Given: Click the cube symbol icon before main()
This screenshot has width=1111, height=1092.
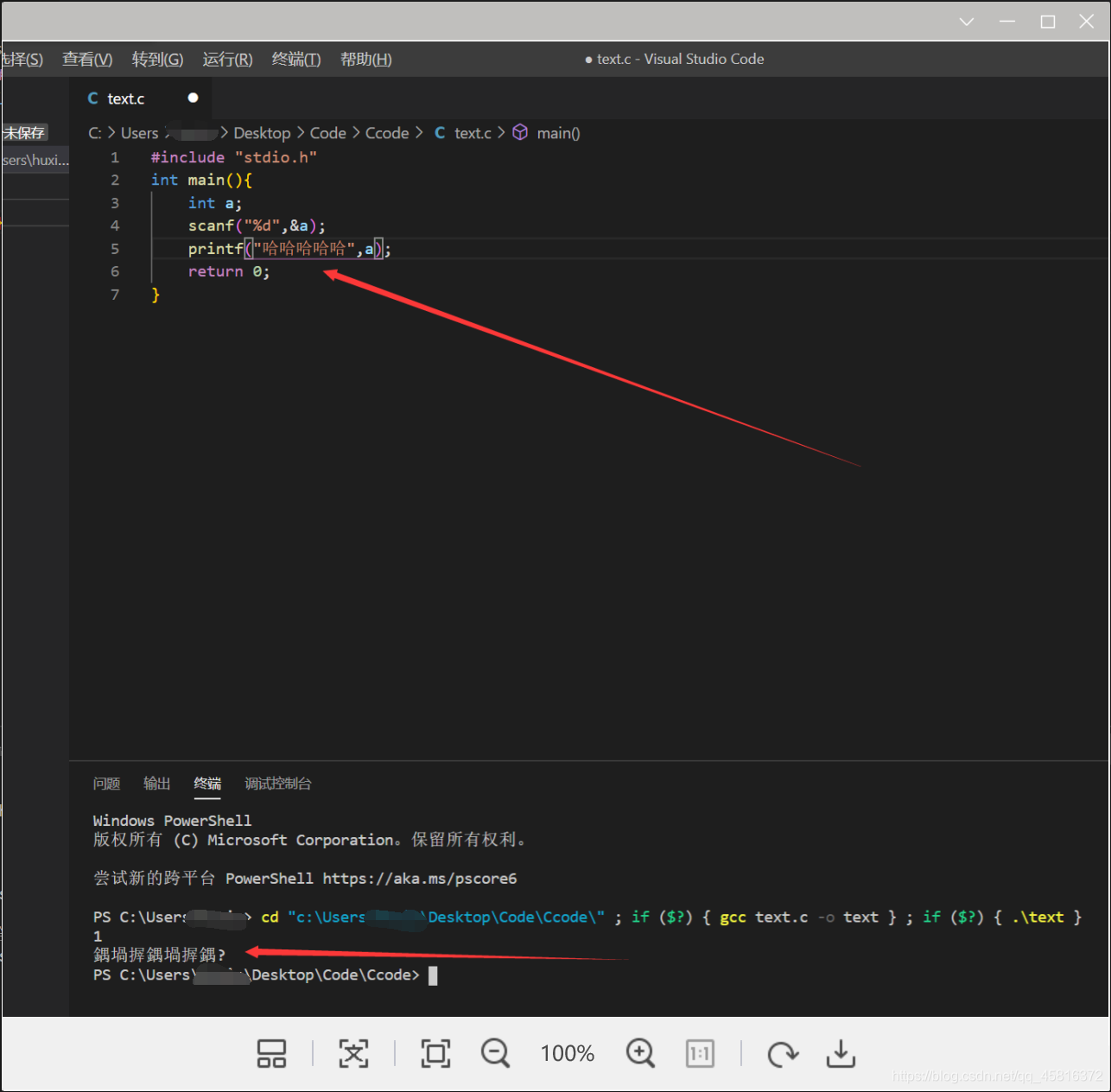Looking at the screenshot, I should click(520, 132).
